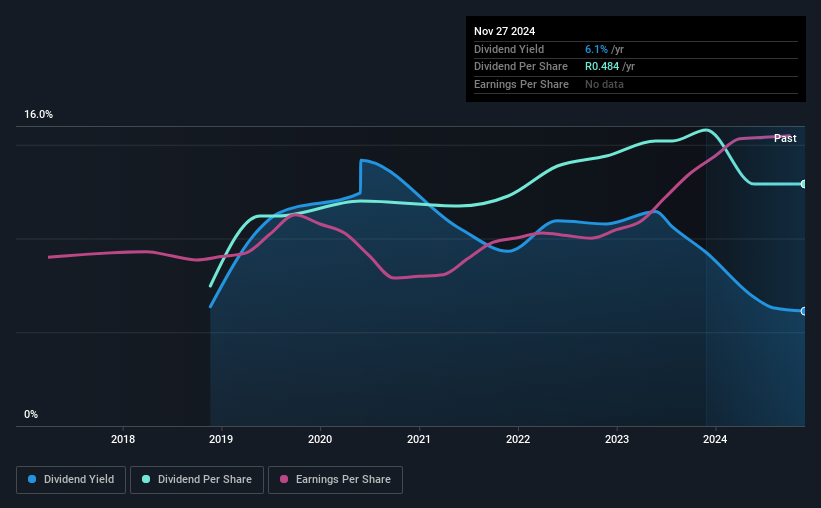Click the 'Earnings Per Share' tooltip row label
821x508 pixels.
pos(521,84)
